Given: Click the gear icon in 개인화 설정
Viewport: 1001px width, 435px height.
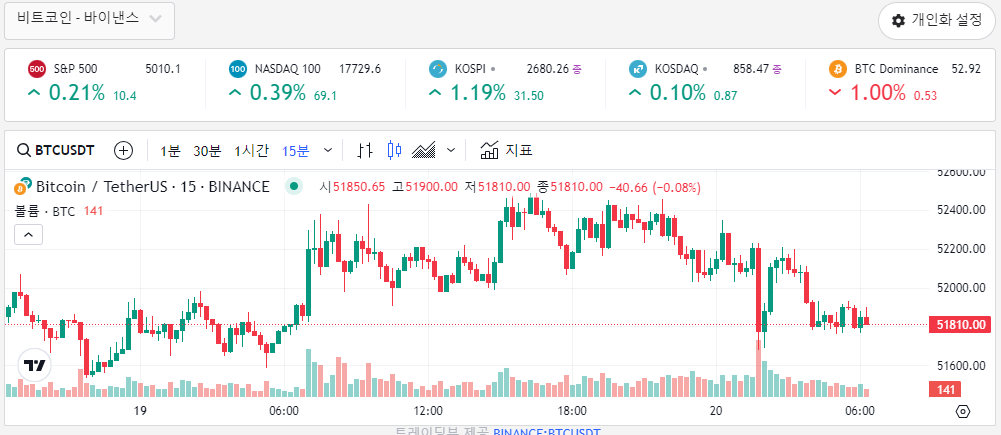Looking at the screenshot, I should coord(898,20).
